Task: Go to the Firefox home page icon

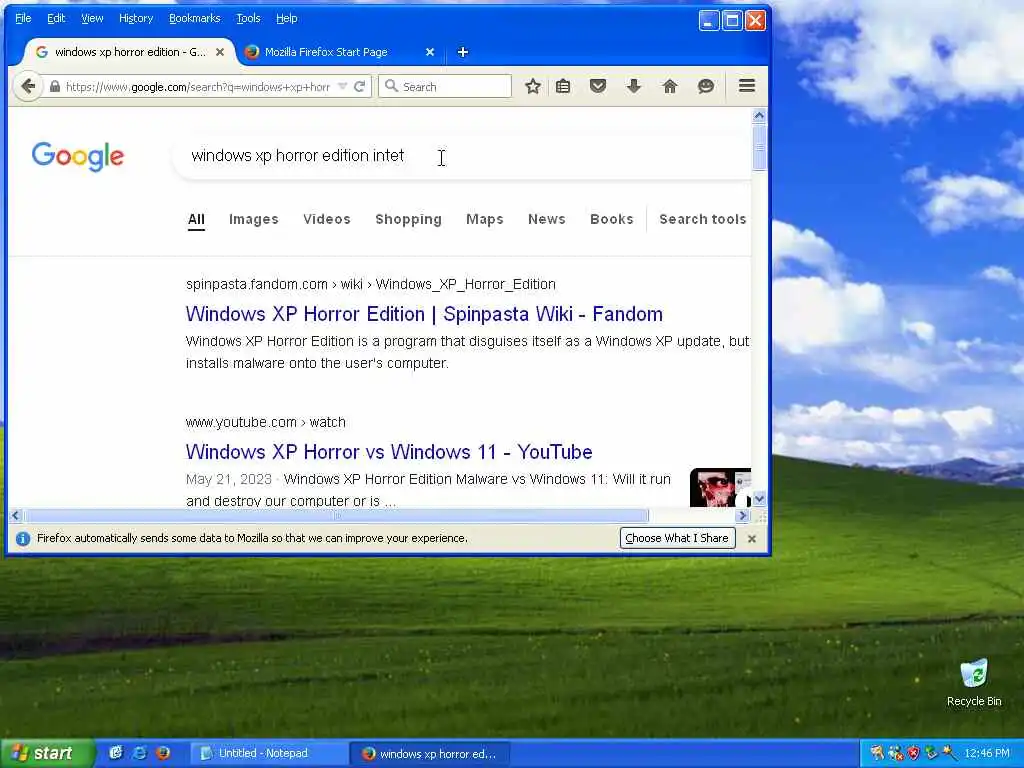Action: coord(669,86)
